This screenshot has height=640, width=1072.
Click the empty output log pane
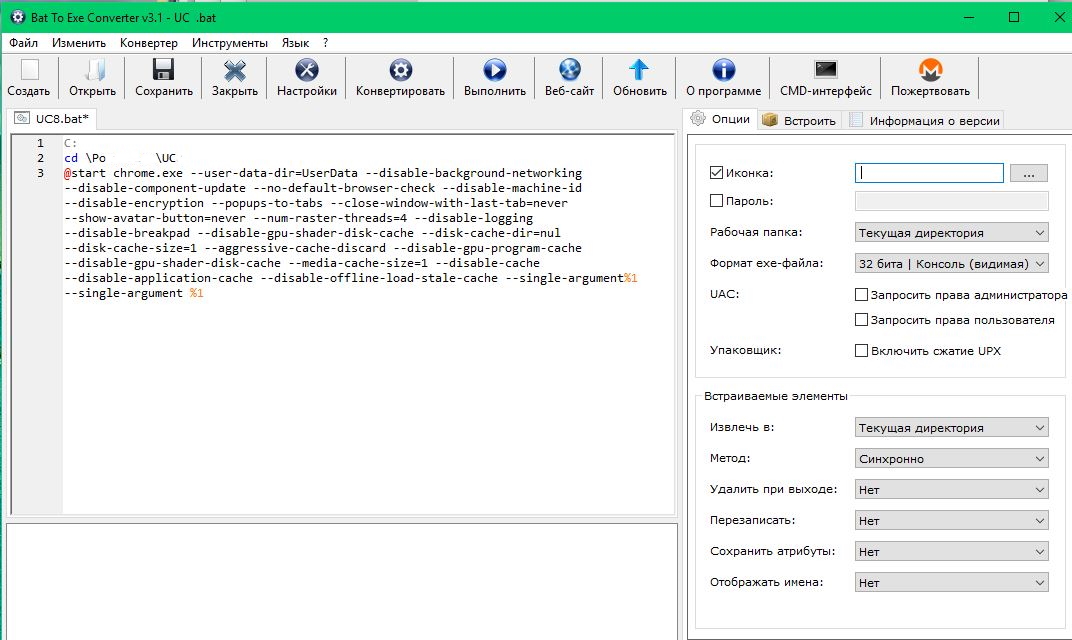(x=342, y=581)
